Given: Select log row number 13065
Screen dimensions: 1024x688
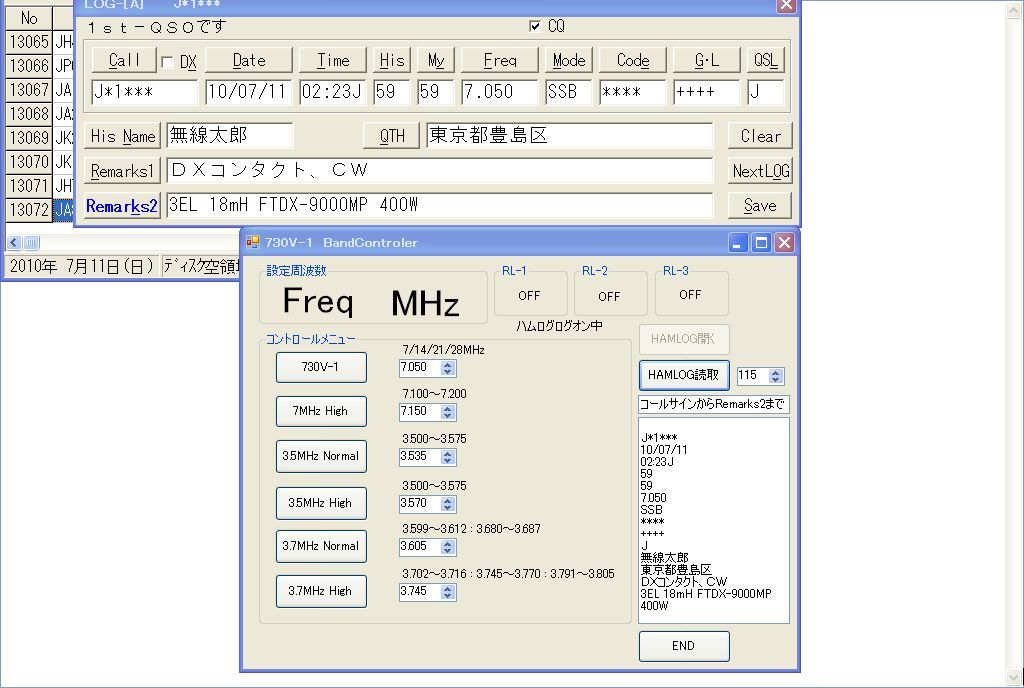Looking at the screenshot, I should (29, 42).
